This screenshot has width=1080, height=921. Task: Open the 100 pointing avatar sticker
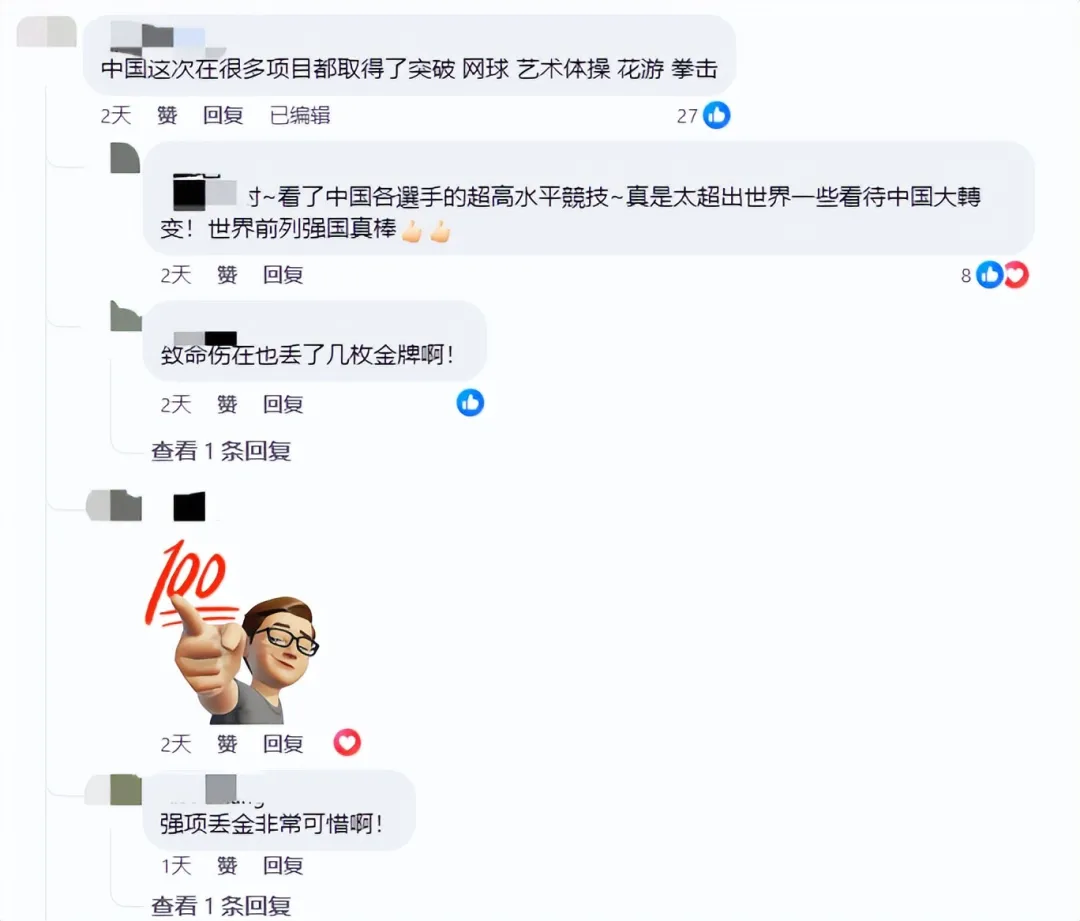[x=231, y=631]
